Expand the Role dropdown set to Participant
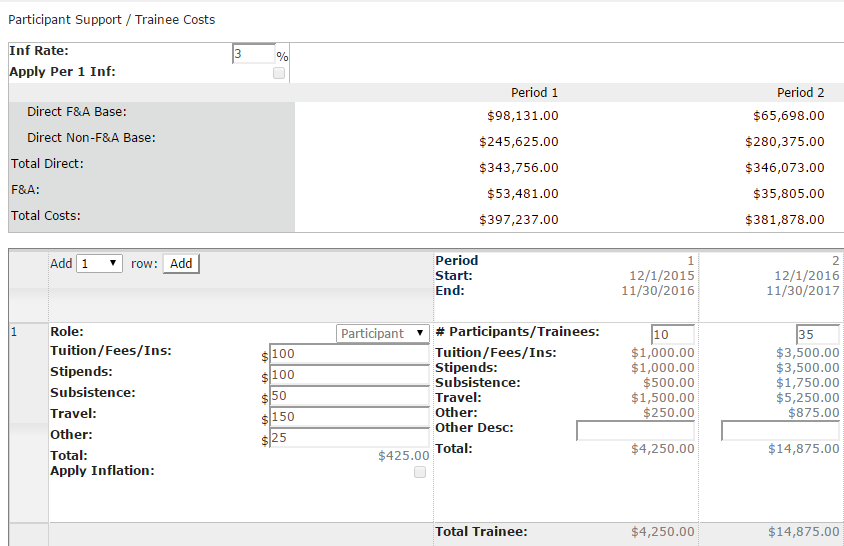Screen dimensions: 844x546 (383, 333)
